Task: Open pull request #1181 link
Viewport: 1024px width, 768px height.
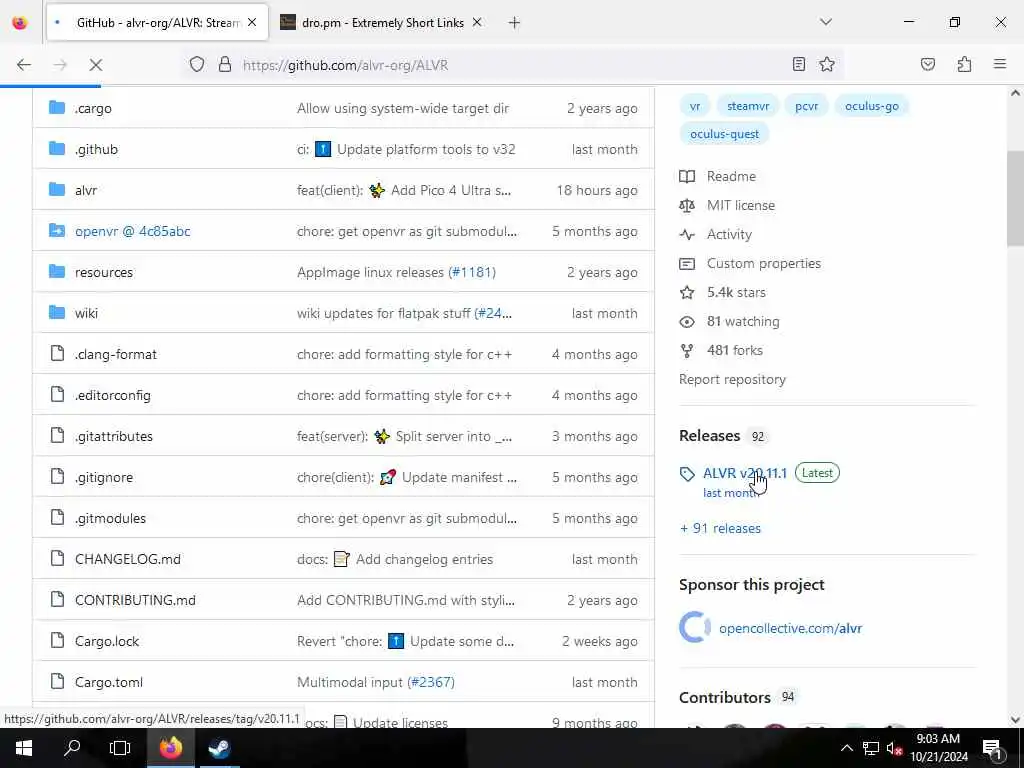Action: point(472,272)
